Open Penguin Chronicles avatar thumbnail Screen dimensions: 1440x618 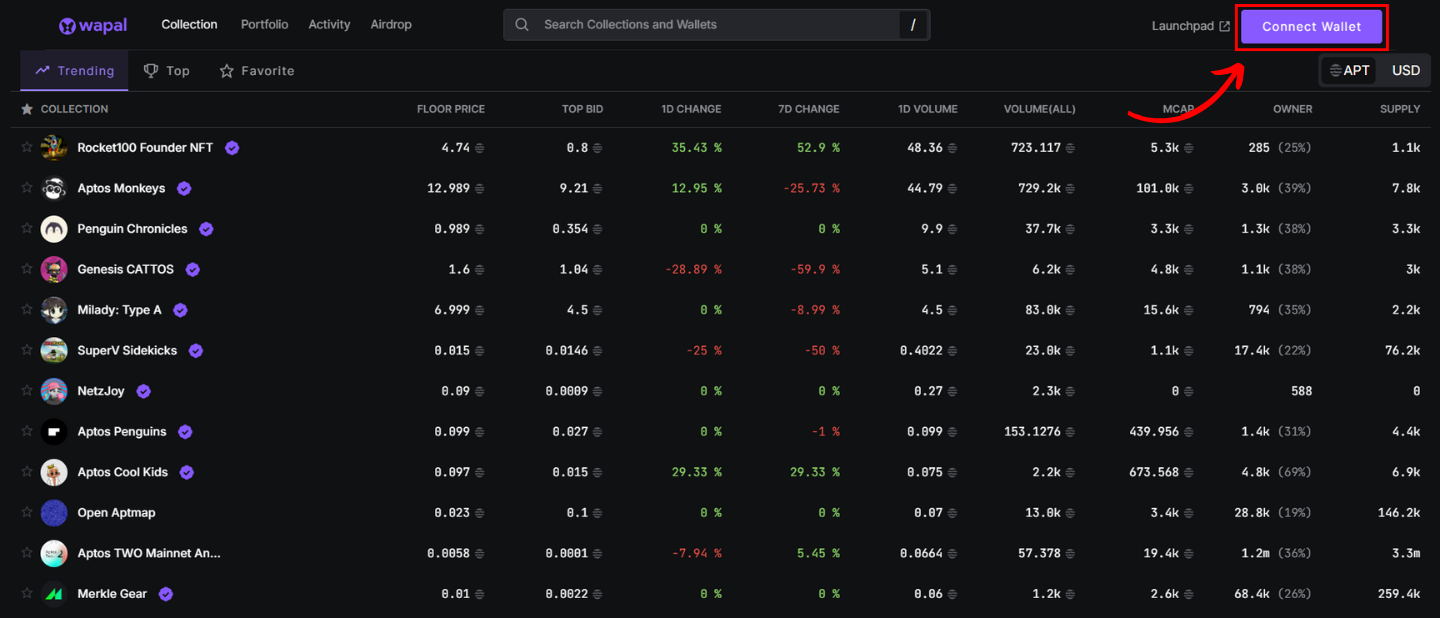coord(54,229)
